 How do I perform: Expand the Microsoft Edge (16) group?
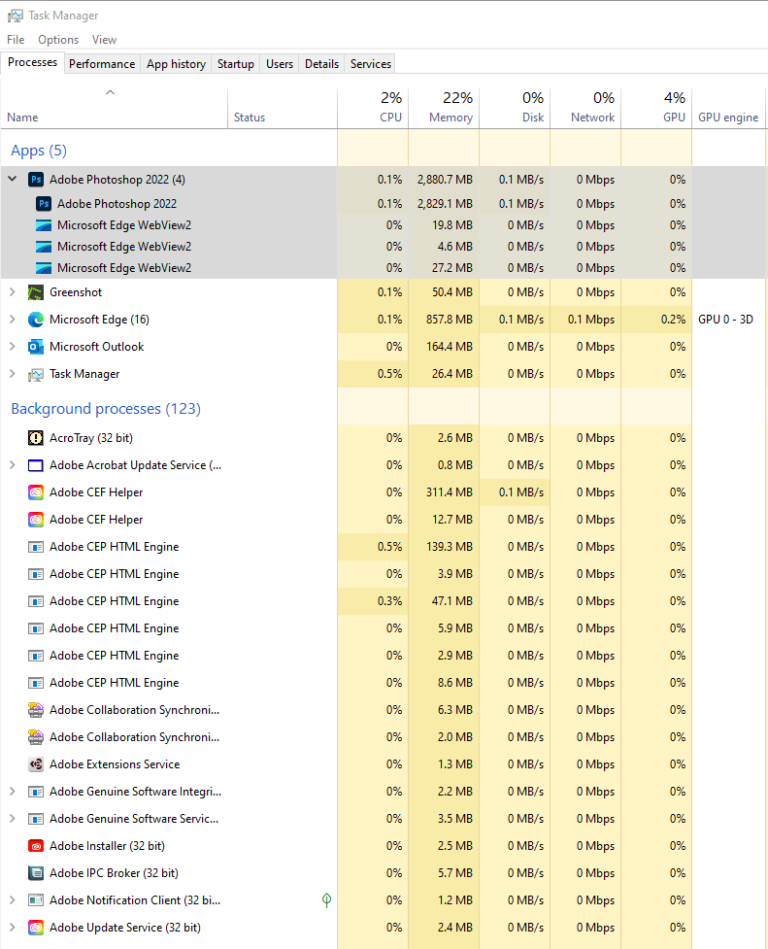coord(12,320)
